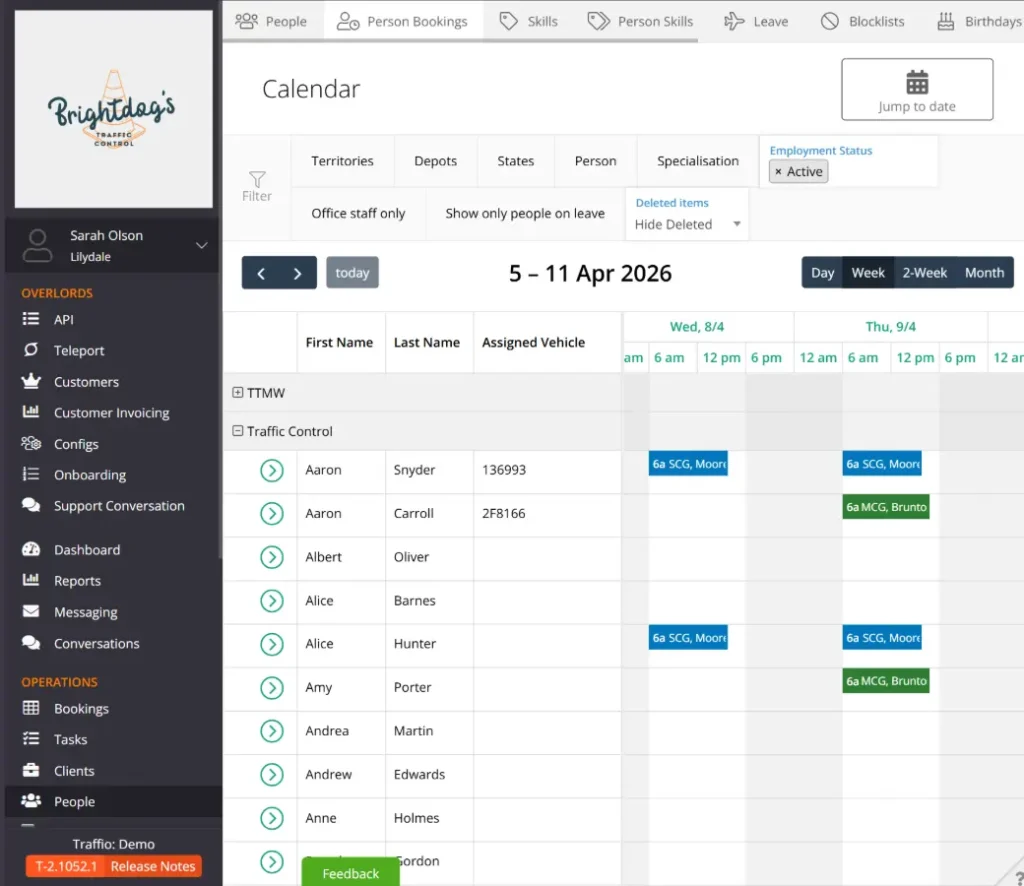
Task: Enable Show only people on leave
Action: pyautogui.click(x=524, y=213)
